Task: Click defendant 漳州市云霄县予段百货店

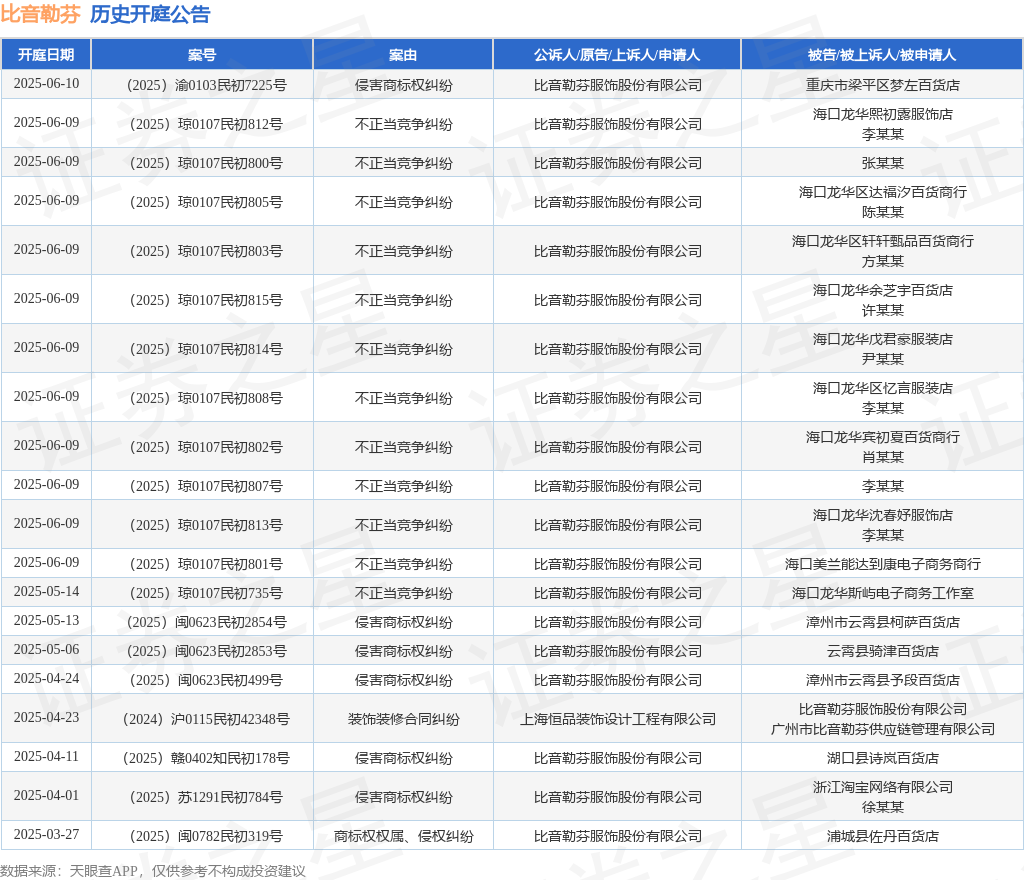Action: [x=882, y=680]
